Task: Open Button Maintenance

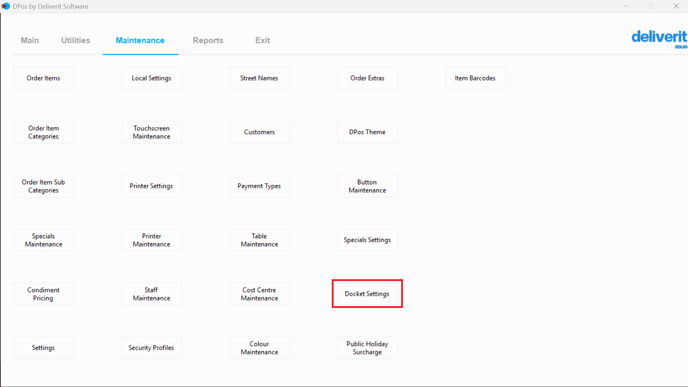Action: click(x=367, y=186)
